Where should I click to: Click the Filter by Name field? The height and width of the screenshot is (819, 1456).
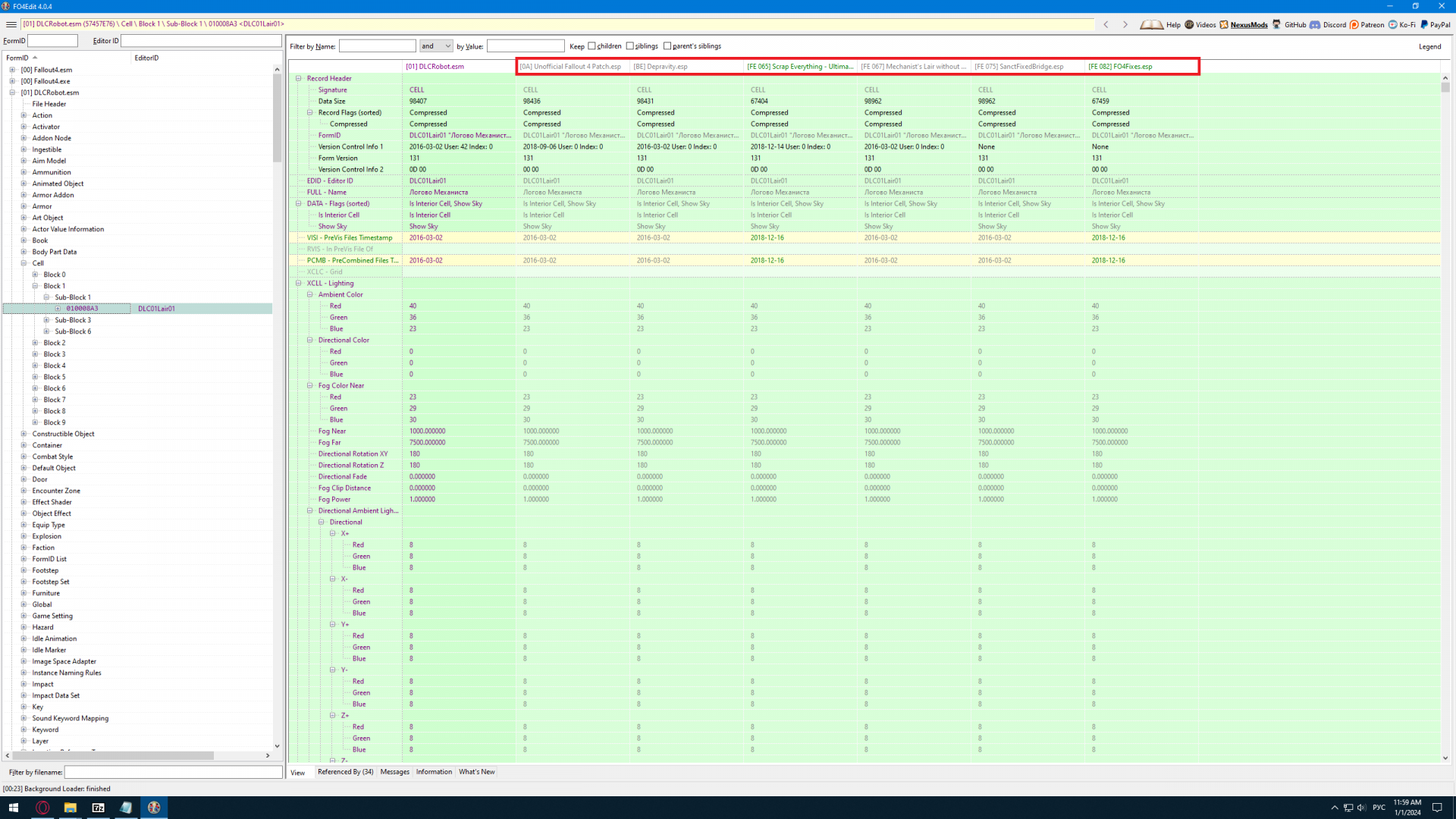[x=377, y=46]
